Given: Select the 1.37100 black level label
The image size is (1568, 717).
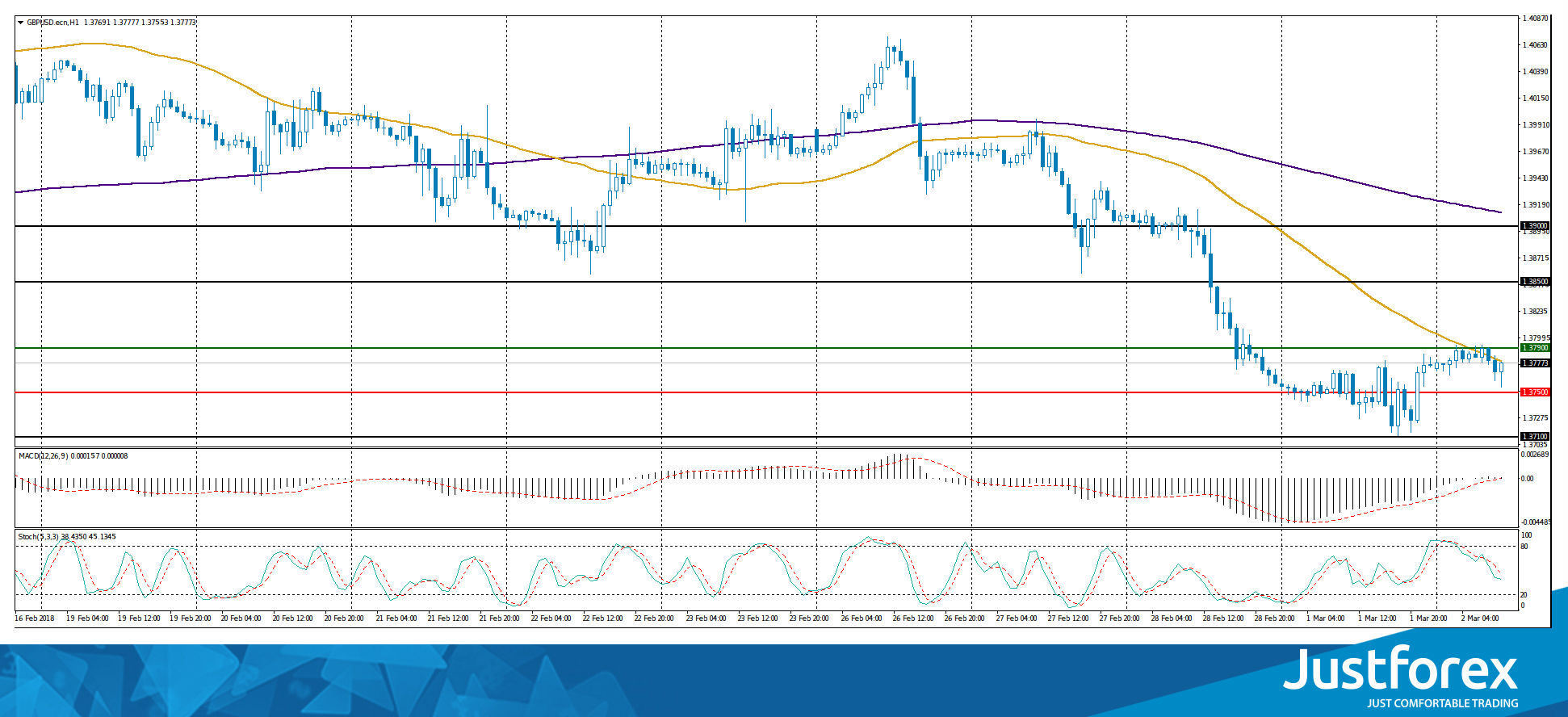Looking at the screenshot, I should (1535, 437).
